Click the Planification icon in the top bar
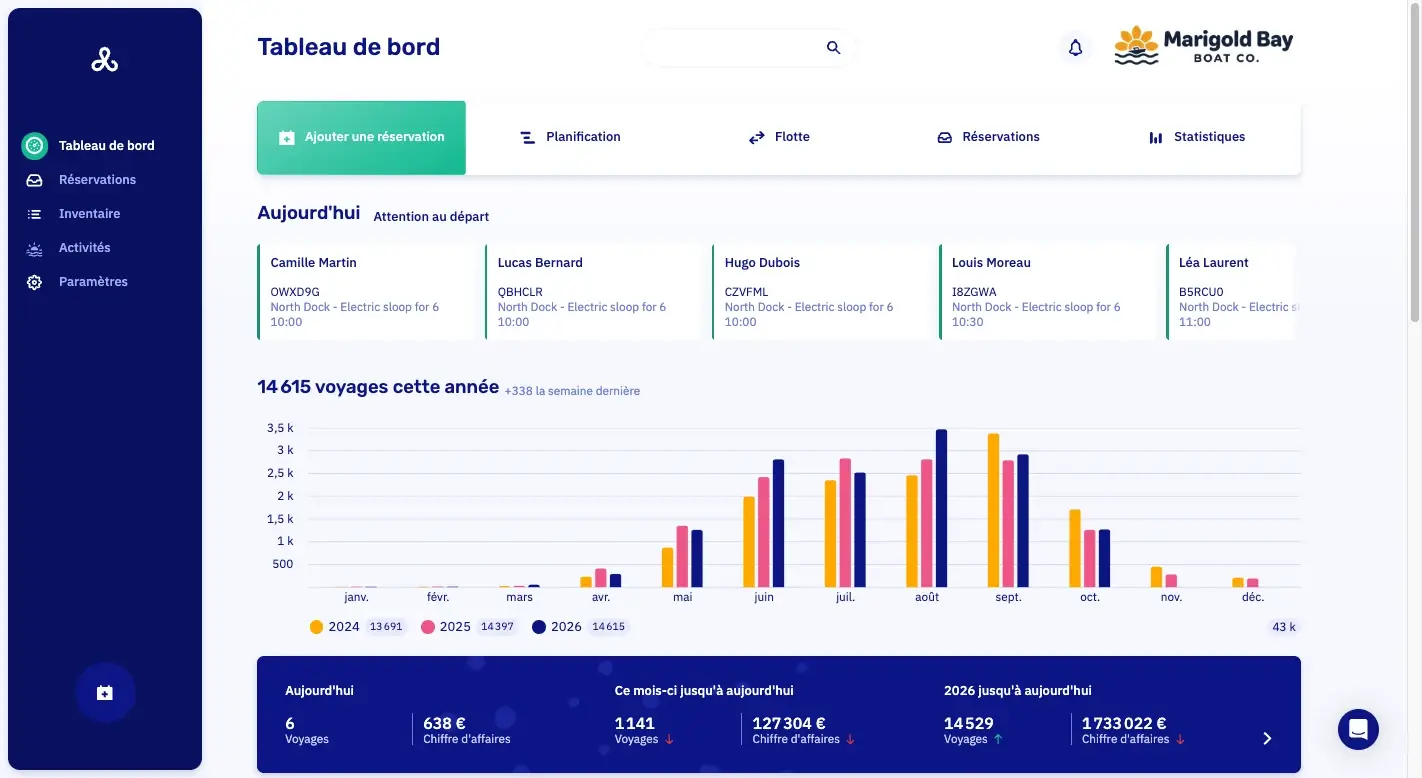Image resolution: width=1422 pixels, height=778 pixels. (x=527, y=137)
